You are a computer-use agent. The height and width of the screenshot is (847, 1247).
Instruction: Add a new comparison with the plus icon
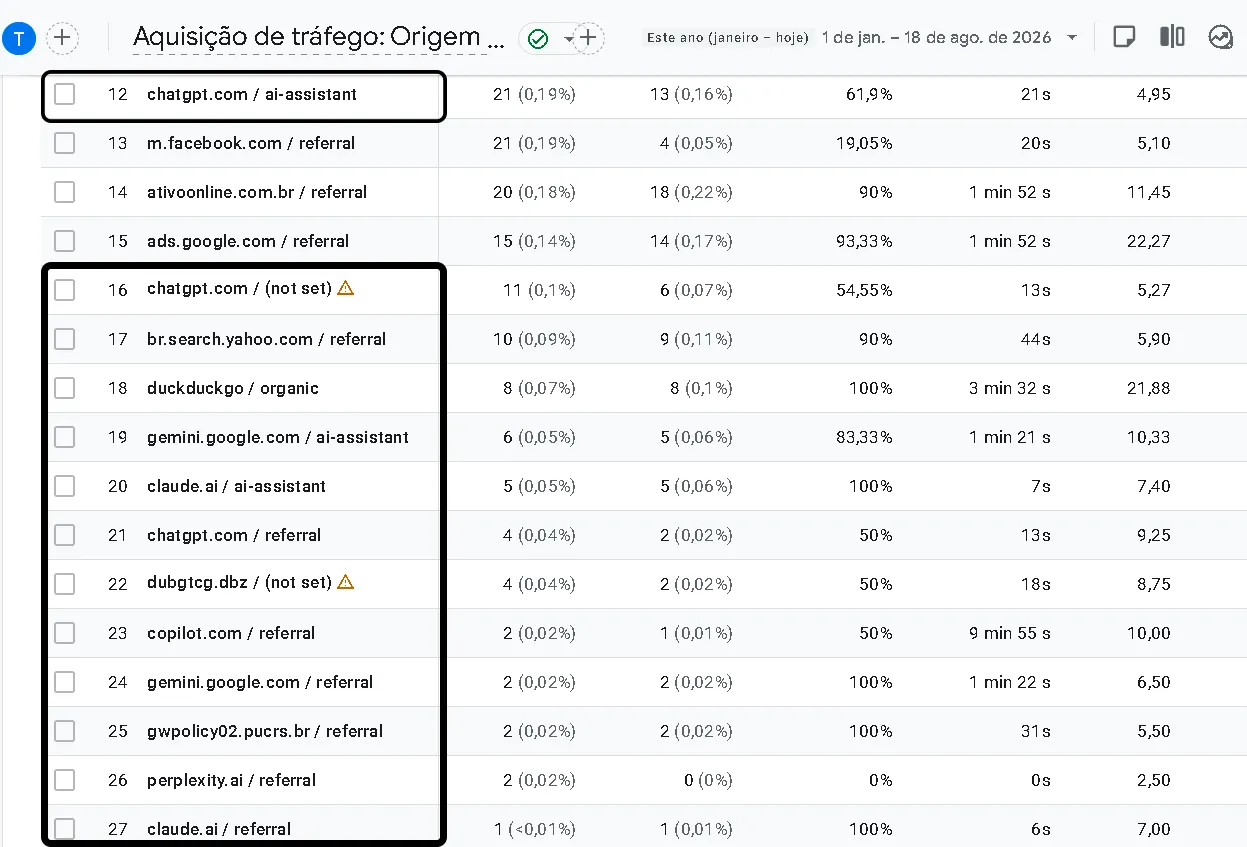tap(63, 39)
